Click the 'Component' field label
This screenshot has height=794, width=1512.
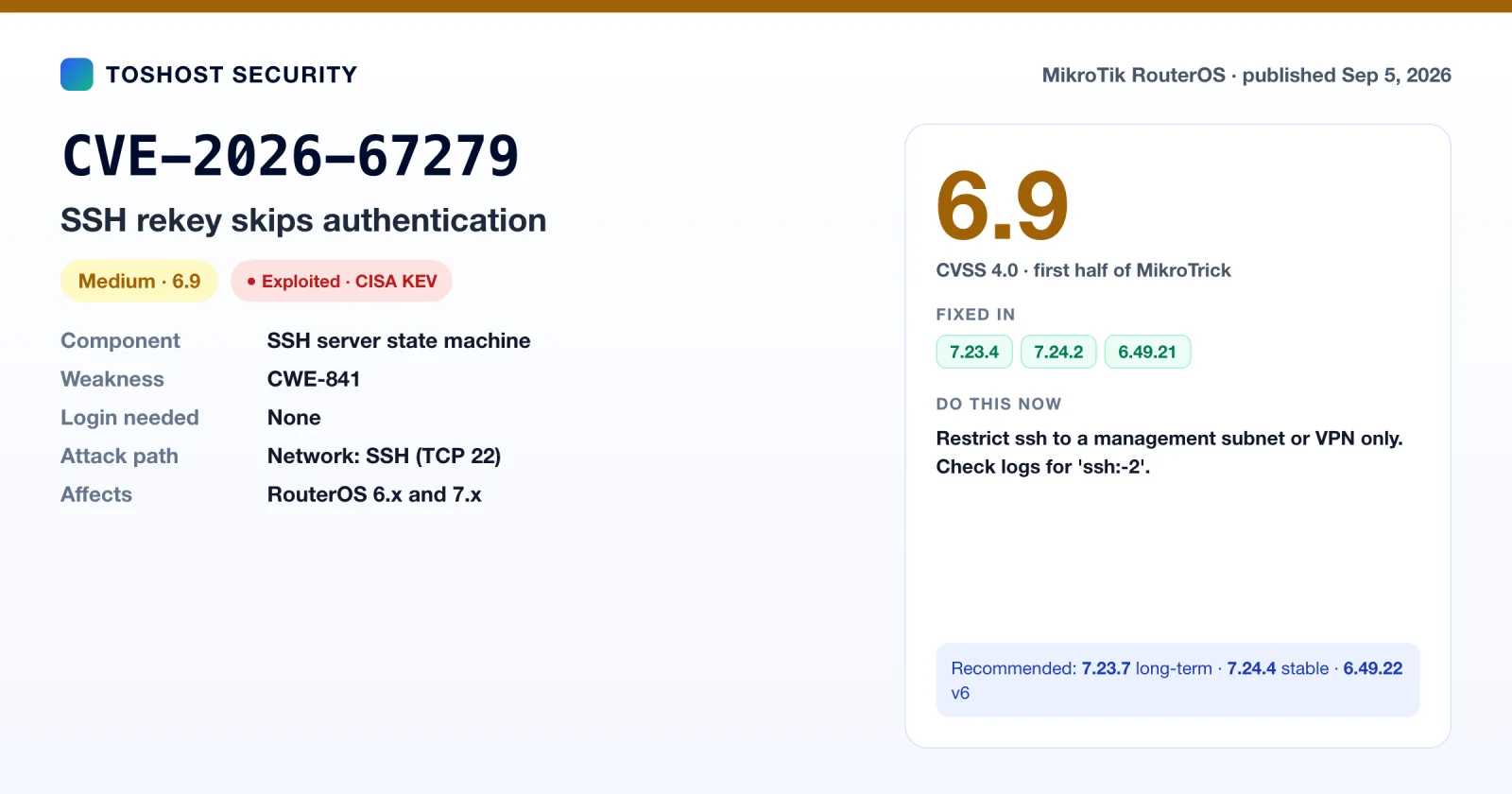click(120, 340)
